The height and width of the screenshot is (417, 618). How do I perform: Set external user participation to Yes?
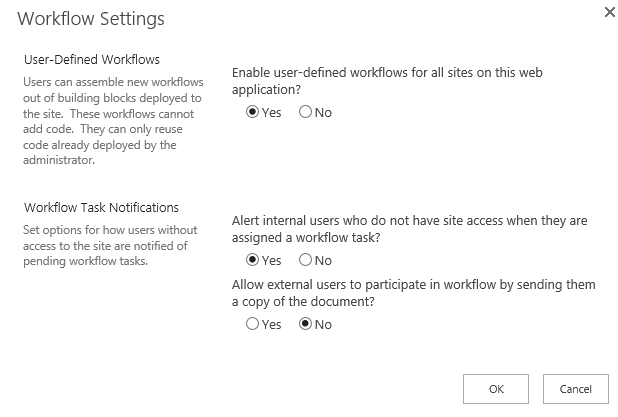[x=253, y=324]
